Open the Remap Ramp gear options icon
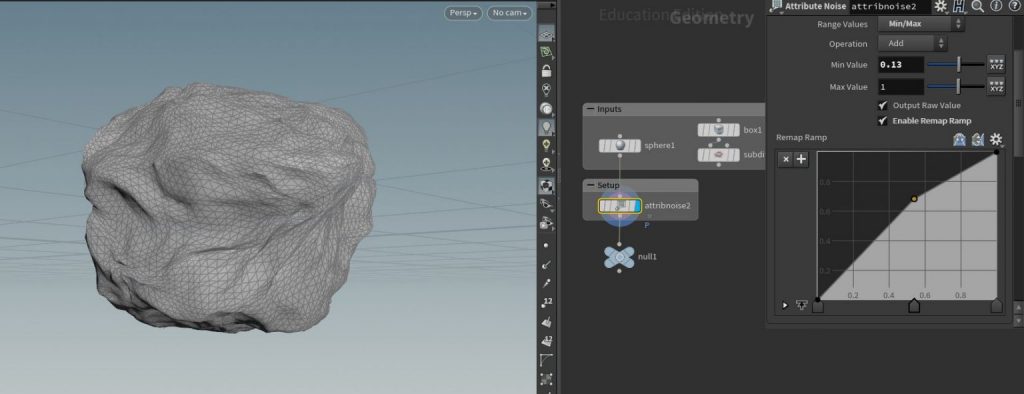This screenshot has width=1024, height=394. tap(996, 139)
